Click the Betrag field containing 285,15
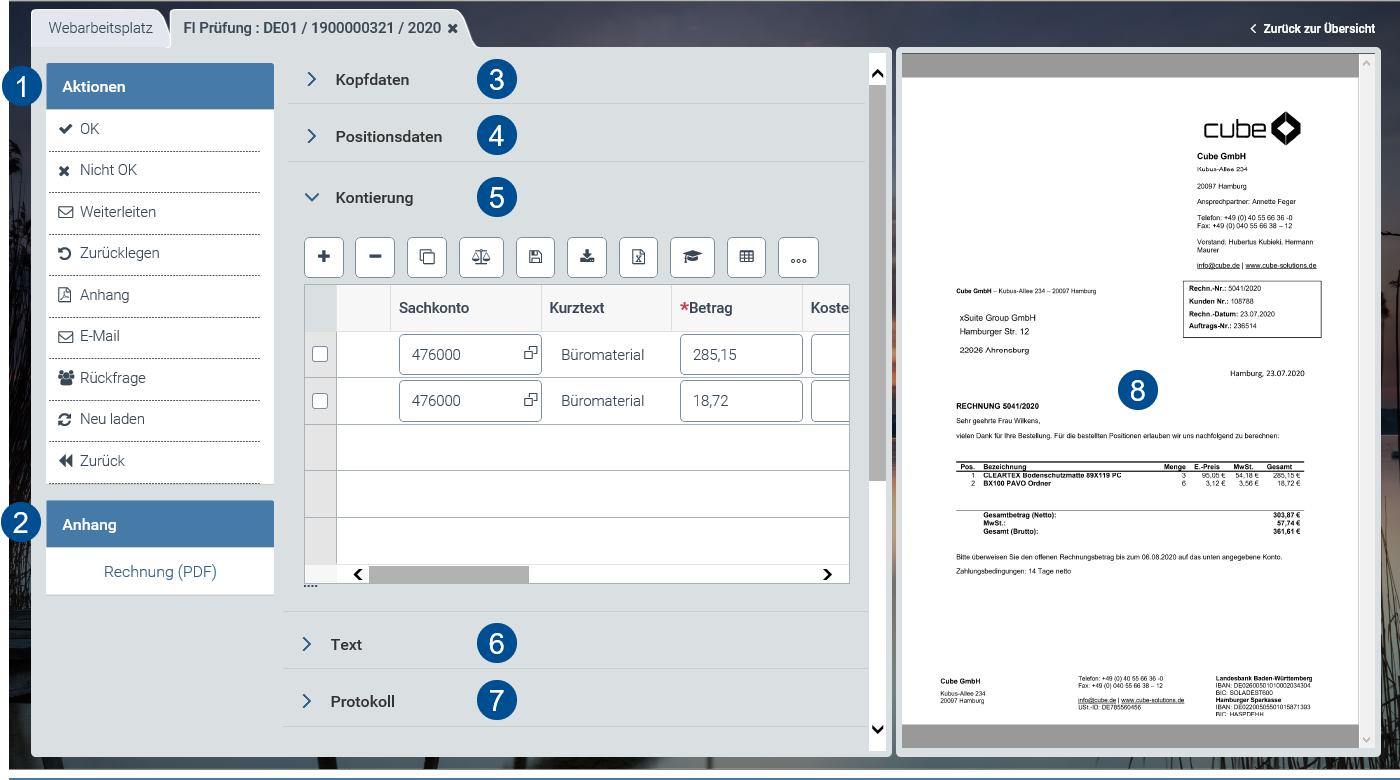1400x780 pixels. coord(740,354)
